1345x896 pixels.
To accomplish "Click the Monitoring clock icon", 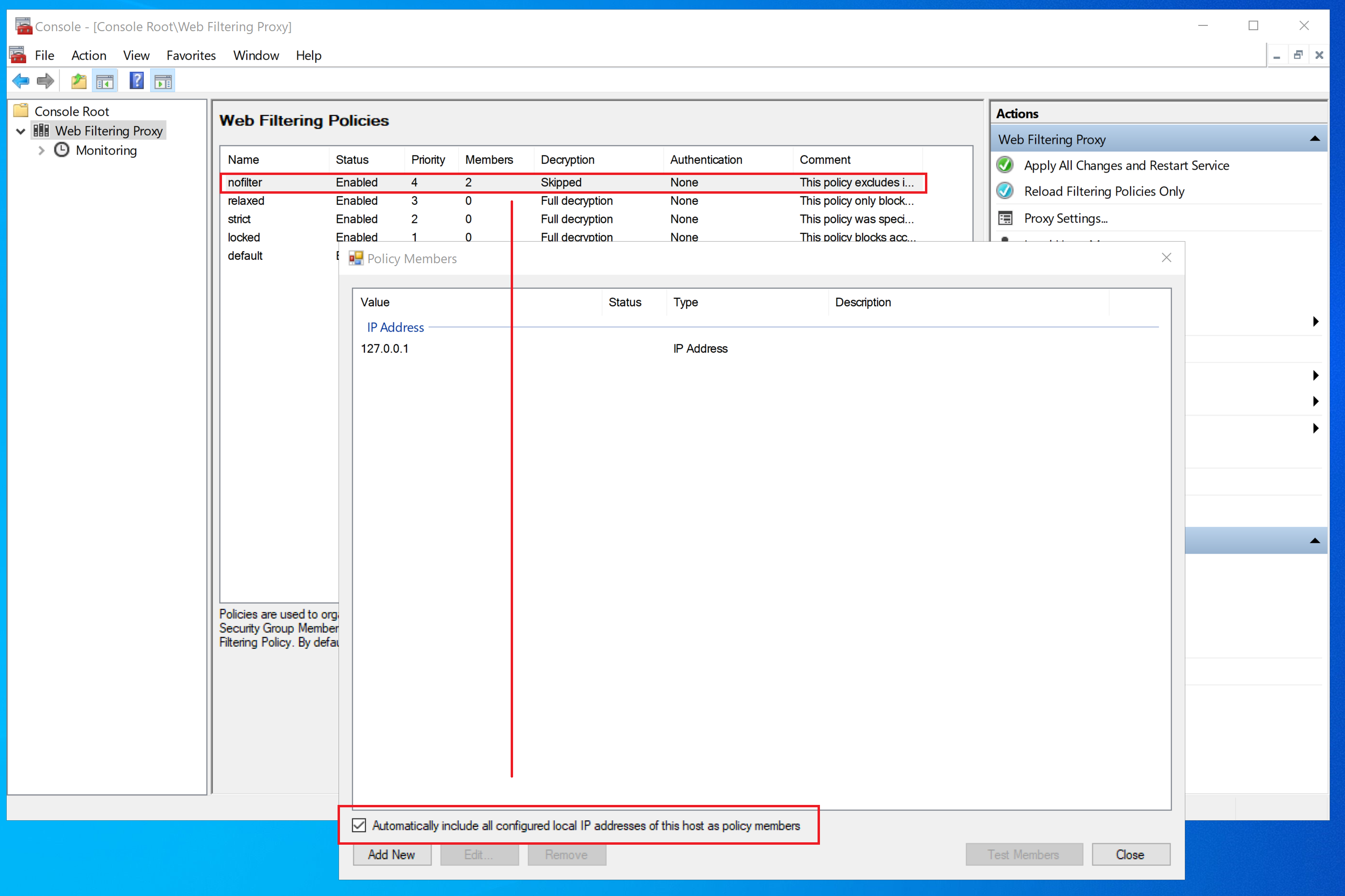I will click(62, 150).
